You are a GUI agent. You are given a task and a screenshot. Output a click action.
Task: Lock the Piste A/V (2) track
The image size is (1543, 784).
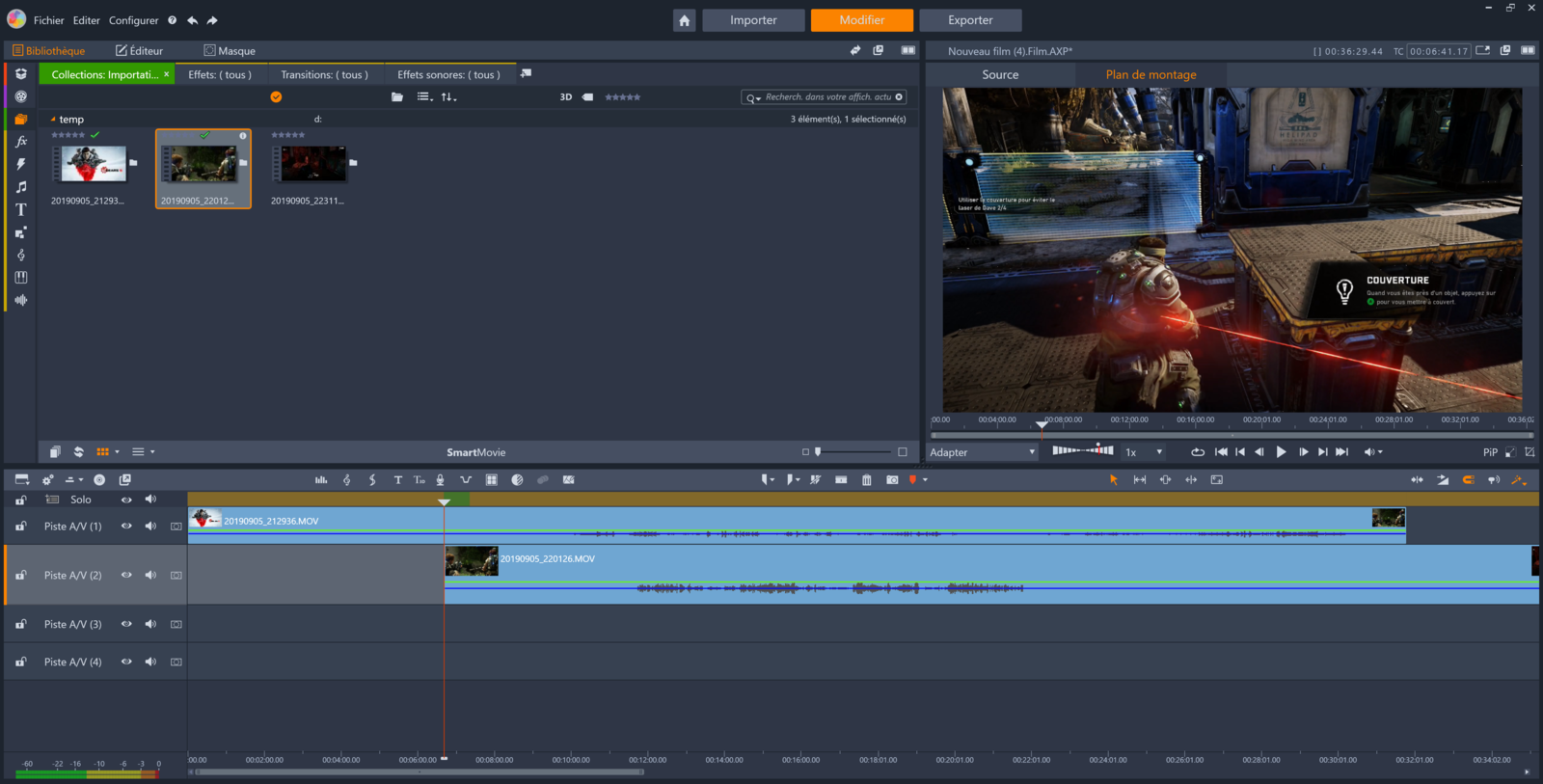(20, 575)
